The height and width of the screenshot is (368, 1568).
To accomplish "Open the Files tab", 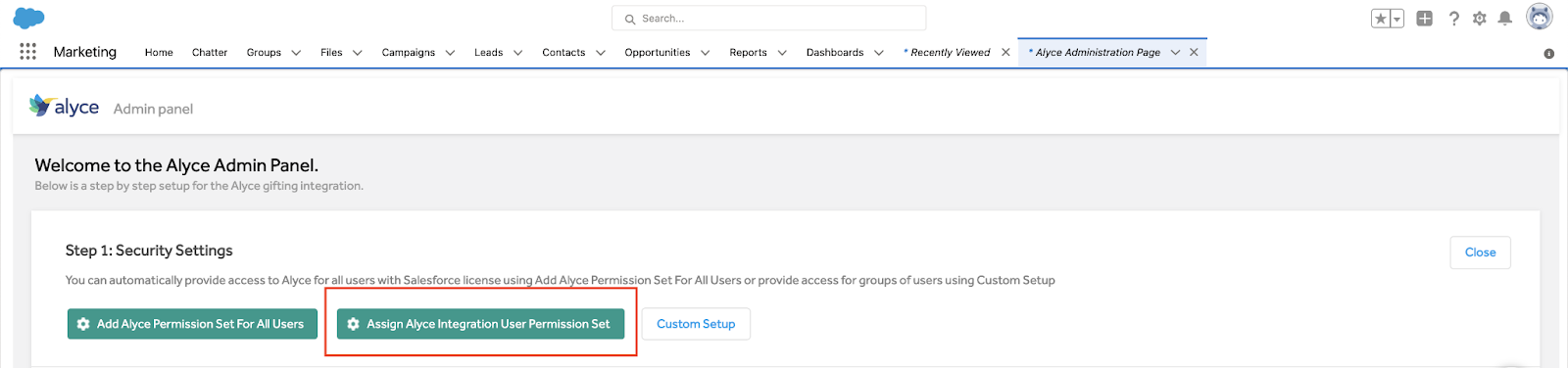I will tap(331, 53).
